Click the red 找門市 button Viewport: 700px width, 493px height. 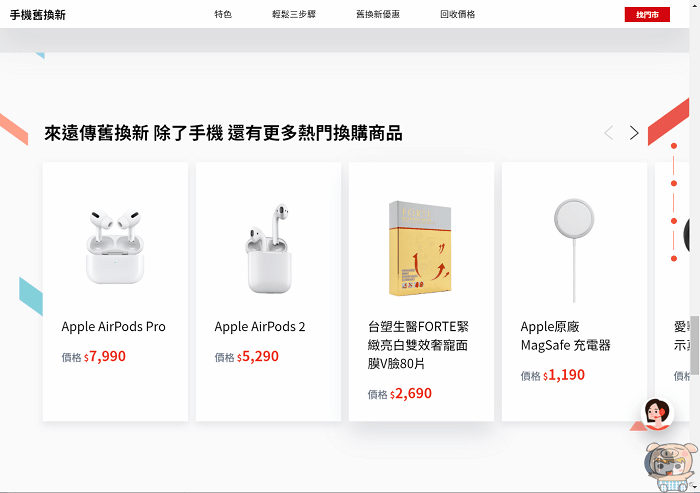click(647, 15)
